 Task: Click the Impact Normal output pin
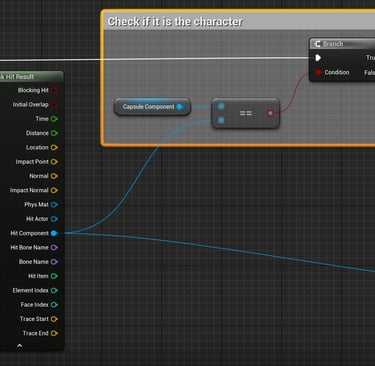(54, 190)
